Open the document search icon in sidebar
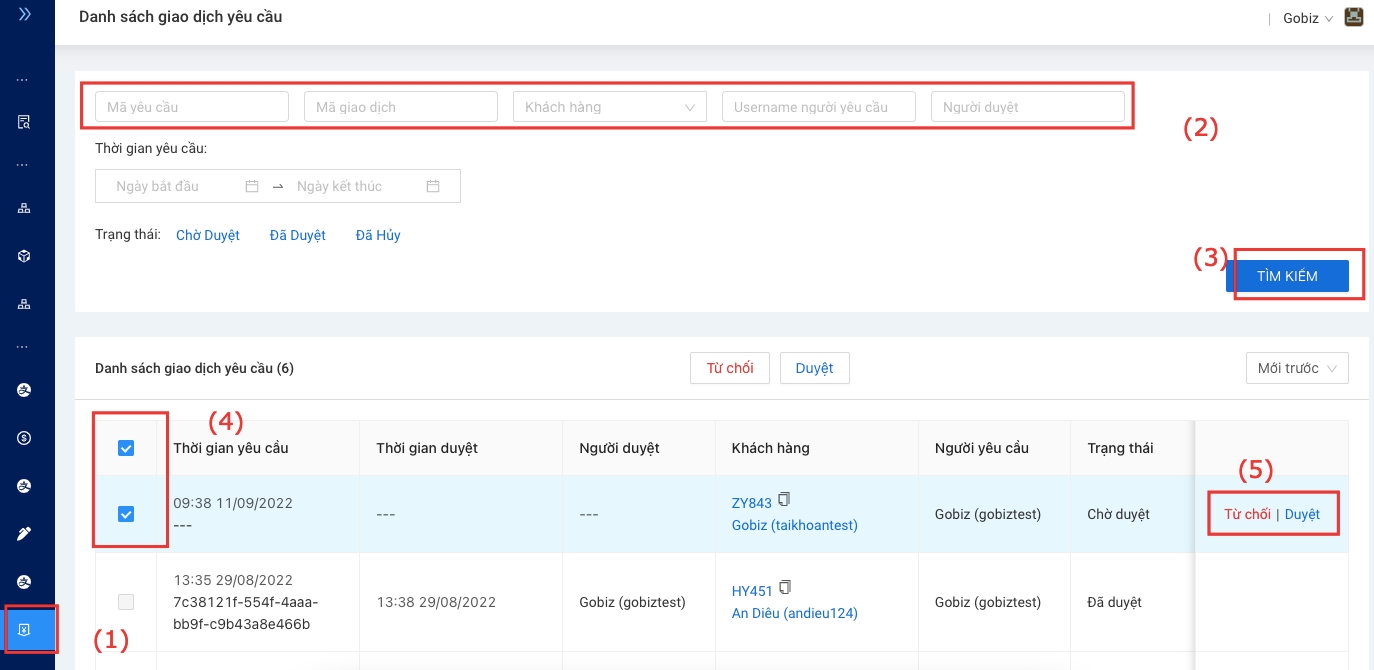Screen dimensions: 1374x670 click(x=24, y=122)
